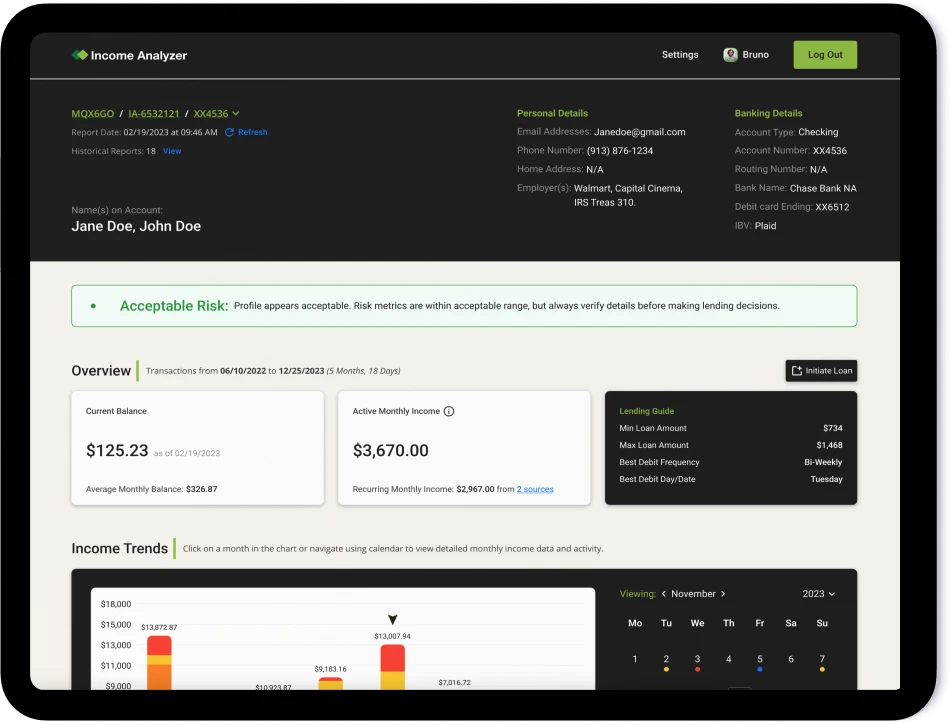Viewport: 952px width, 724px height.
Task: Click the green Acceptable Risk indicator dot
Action: (95, 305)
